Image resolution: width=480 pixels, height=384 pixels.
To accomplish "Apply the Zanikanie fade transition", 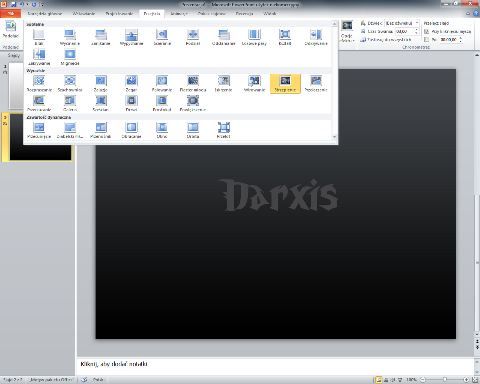I will point(101,37).
